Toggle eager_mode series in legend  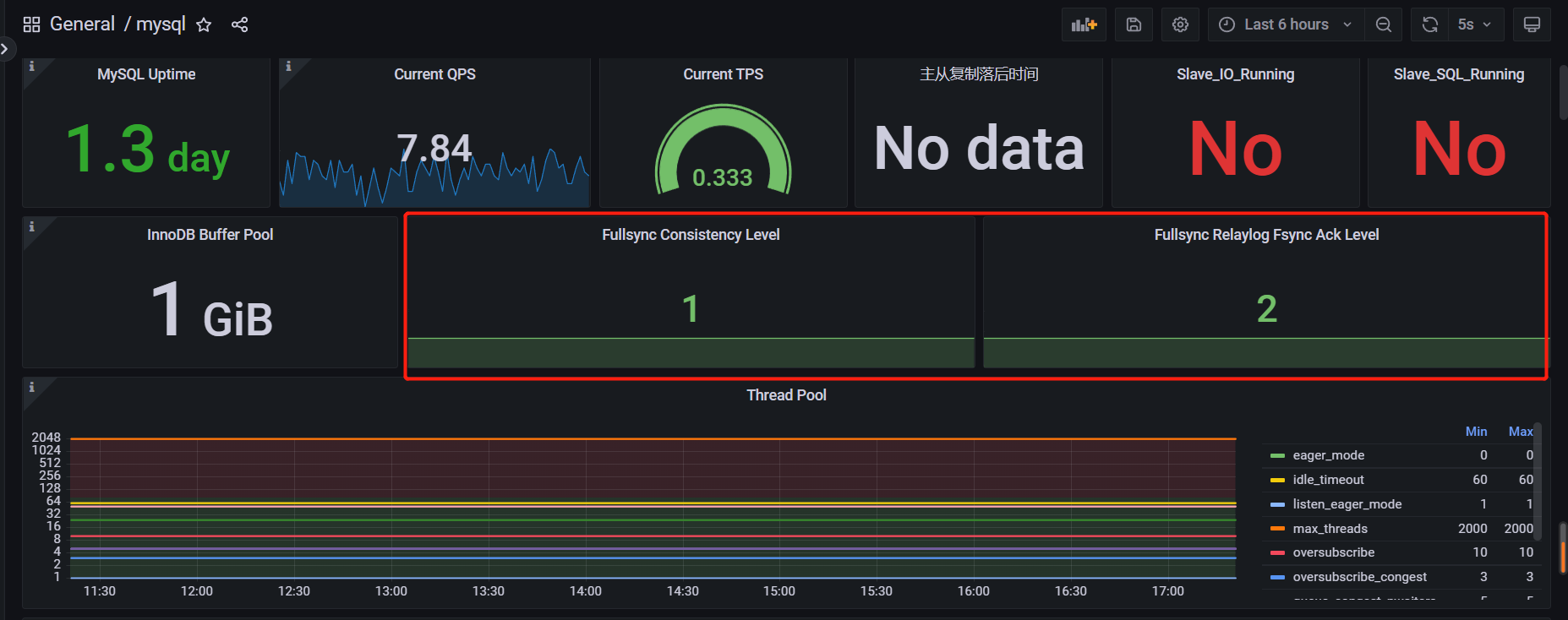click(1328, 455)
